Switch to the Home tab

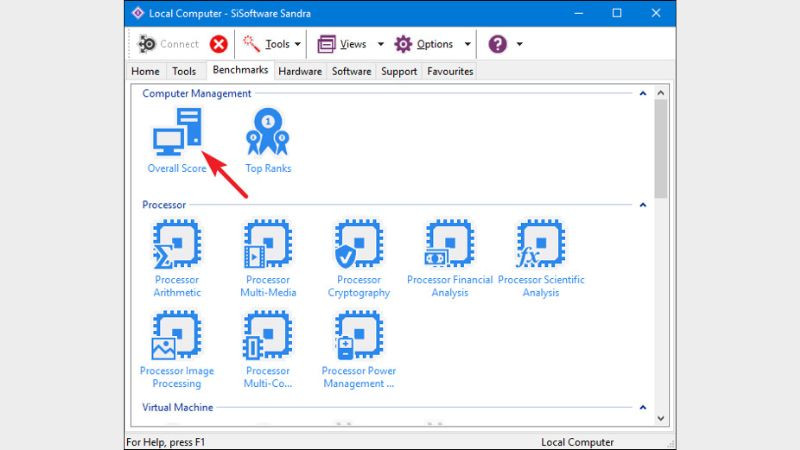click(145, 71)
